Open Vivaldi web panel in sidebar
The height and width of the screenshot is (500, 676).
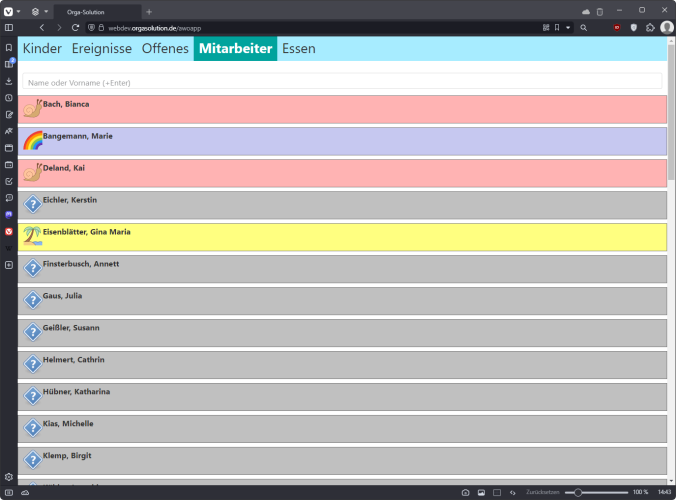9,231
